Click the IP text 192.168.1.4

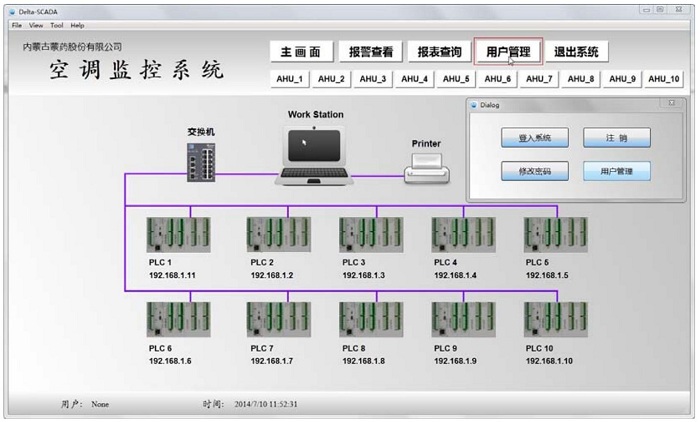click(455, 275)
